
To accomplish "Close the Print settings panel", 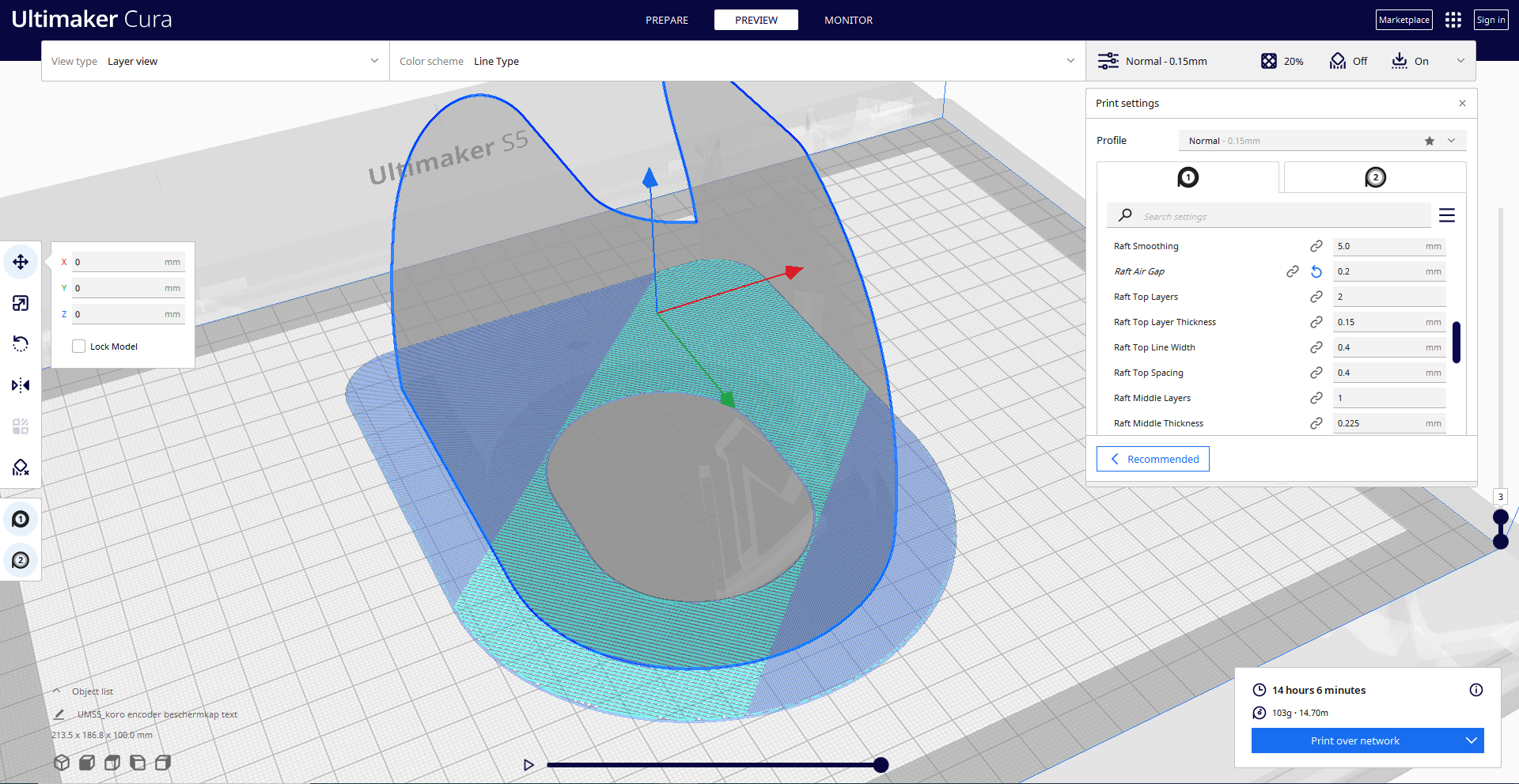I will [x=1462, y=104].
